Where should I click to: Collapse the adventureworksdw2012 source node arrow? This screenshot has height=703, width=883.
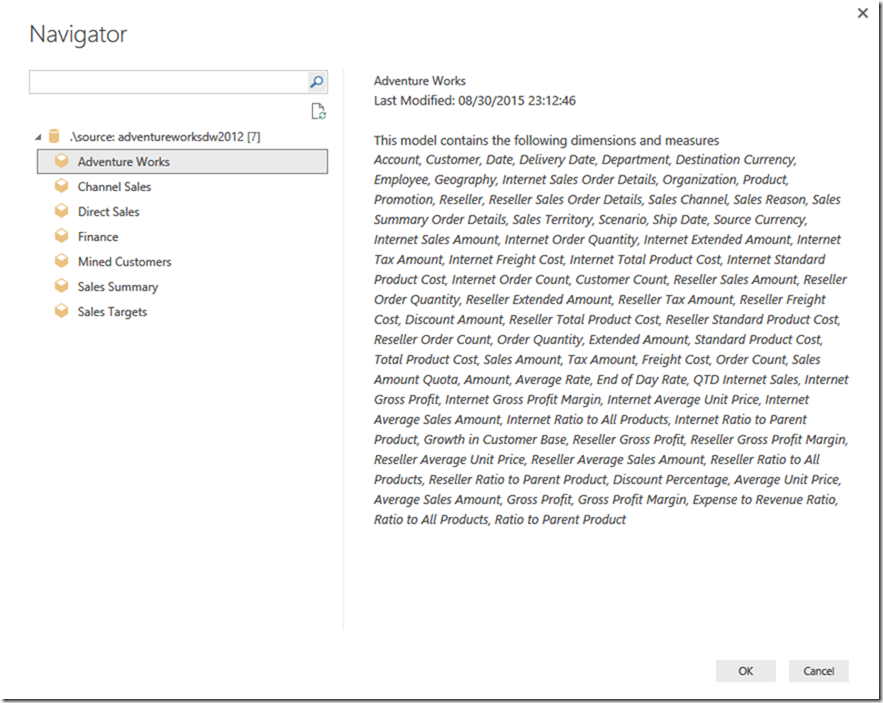click(38, 137)
